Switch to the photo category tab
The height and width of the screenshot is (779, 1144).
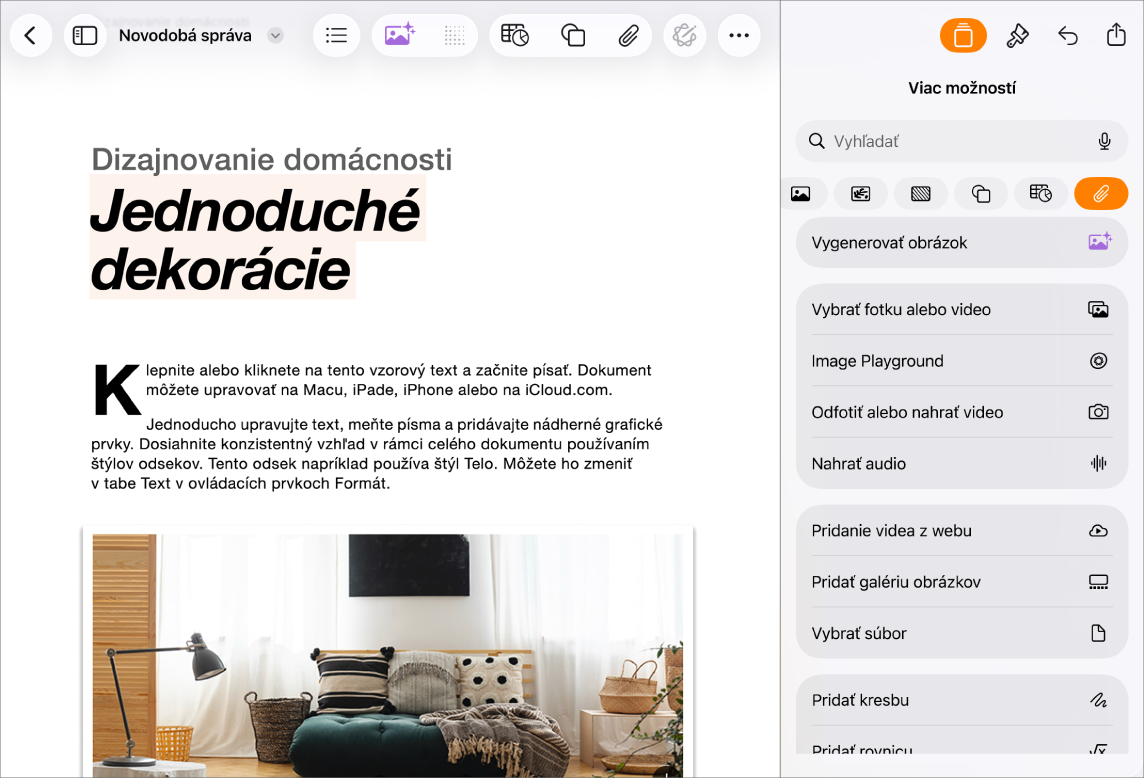click(x=801, y=194)
